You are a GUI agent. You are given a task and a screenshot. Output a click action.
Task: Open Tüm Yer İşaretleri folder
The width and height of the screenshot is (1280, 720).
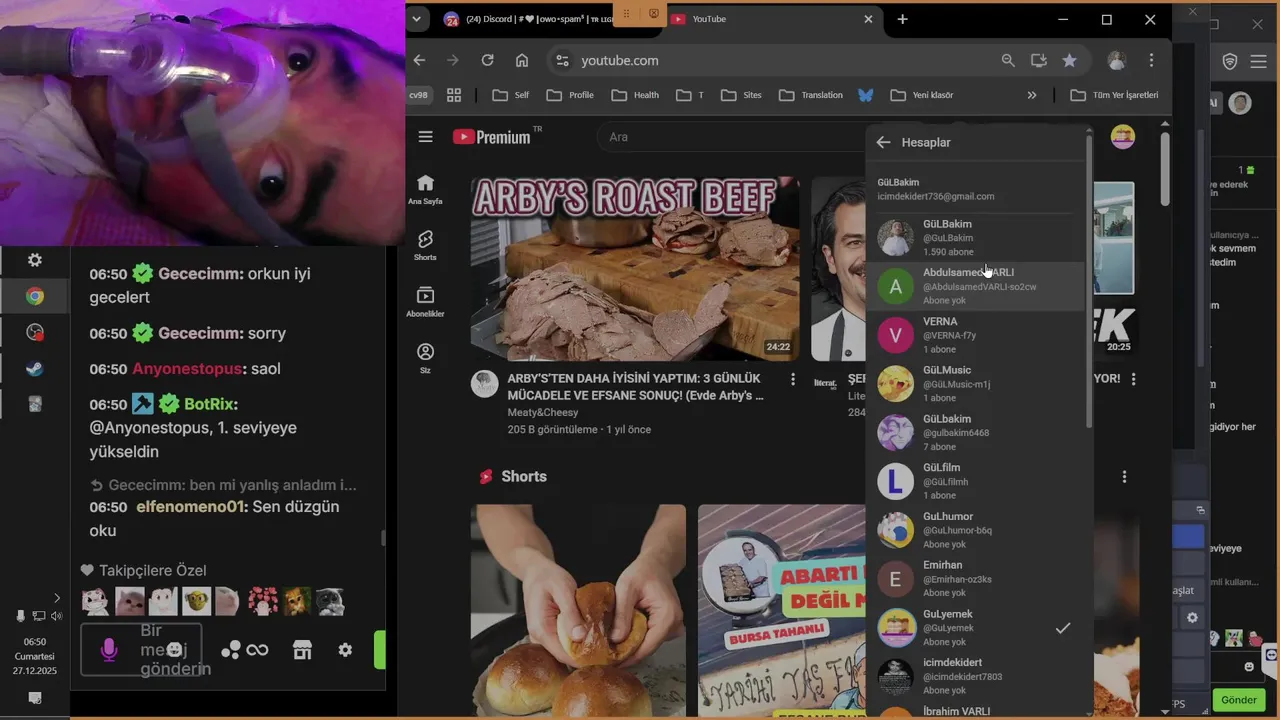pyautogui.click(x=1115, y=95)
